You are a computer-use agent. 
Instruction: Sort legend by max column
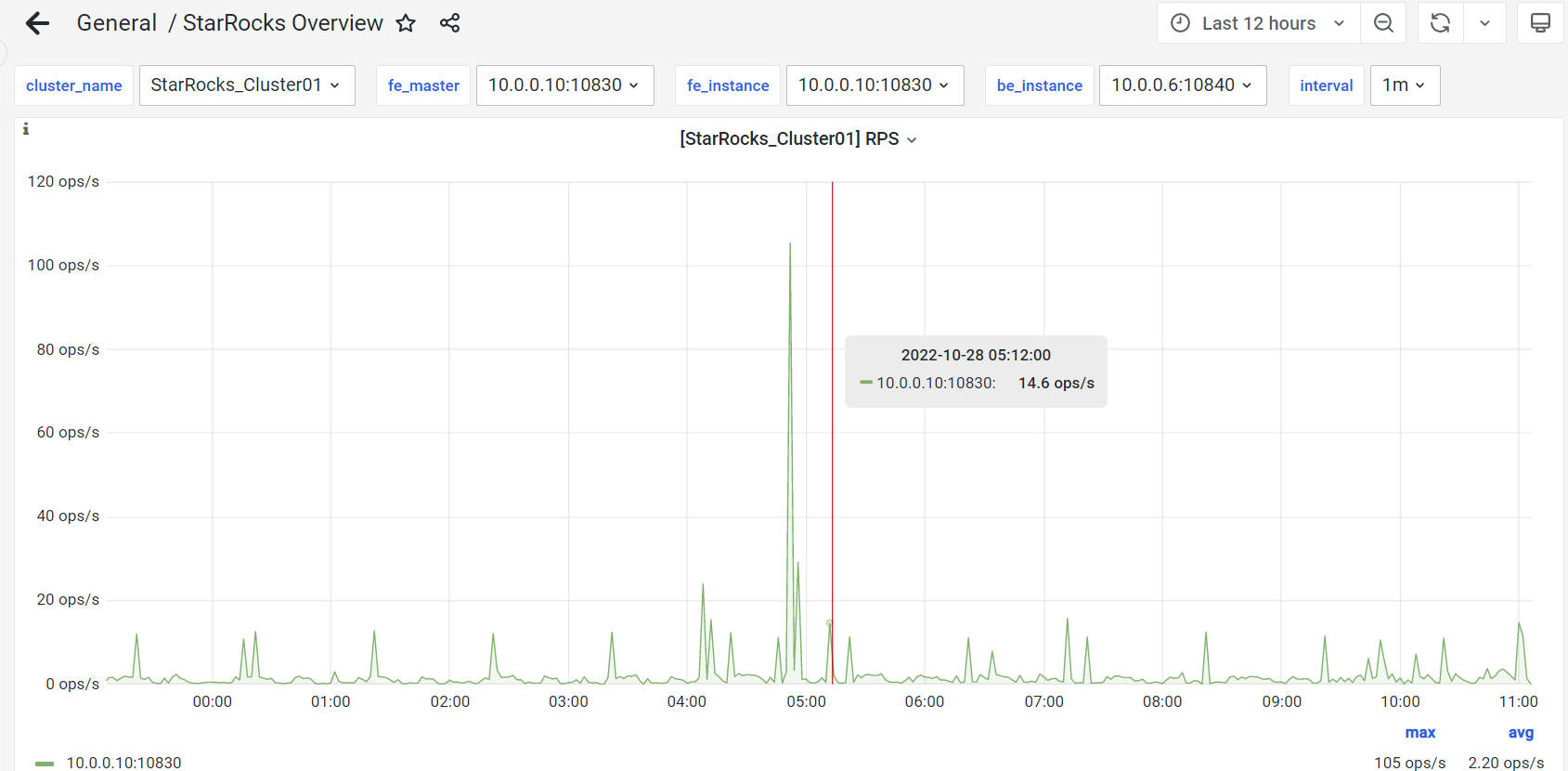(x=1419, y=733)
